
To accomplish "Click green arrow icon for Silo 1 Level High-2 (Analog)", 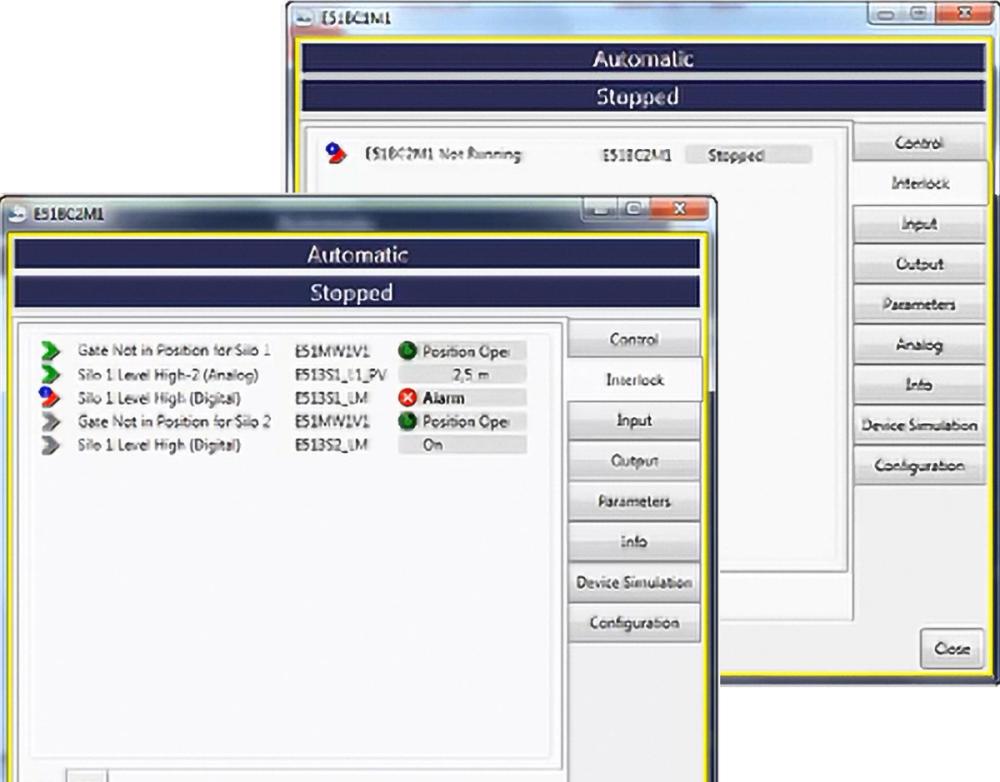I will (50, 374).
